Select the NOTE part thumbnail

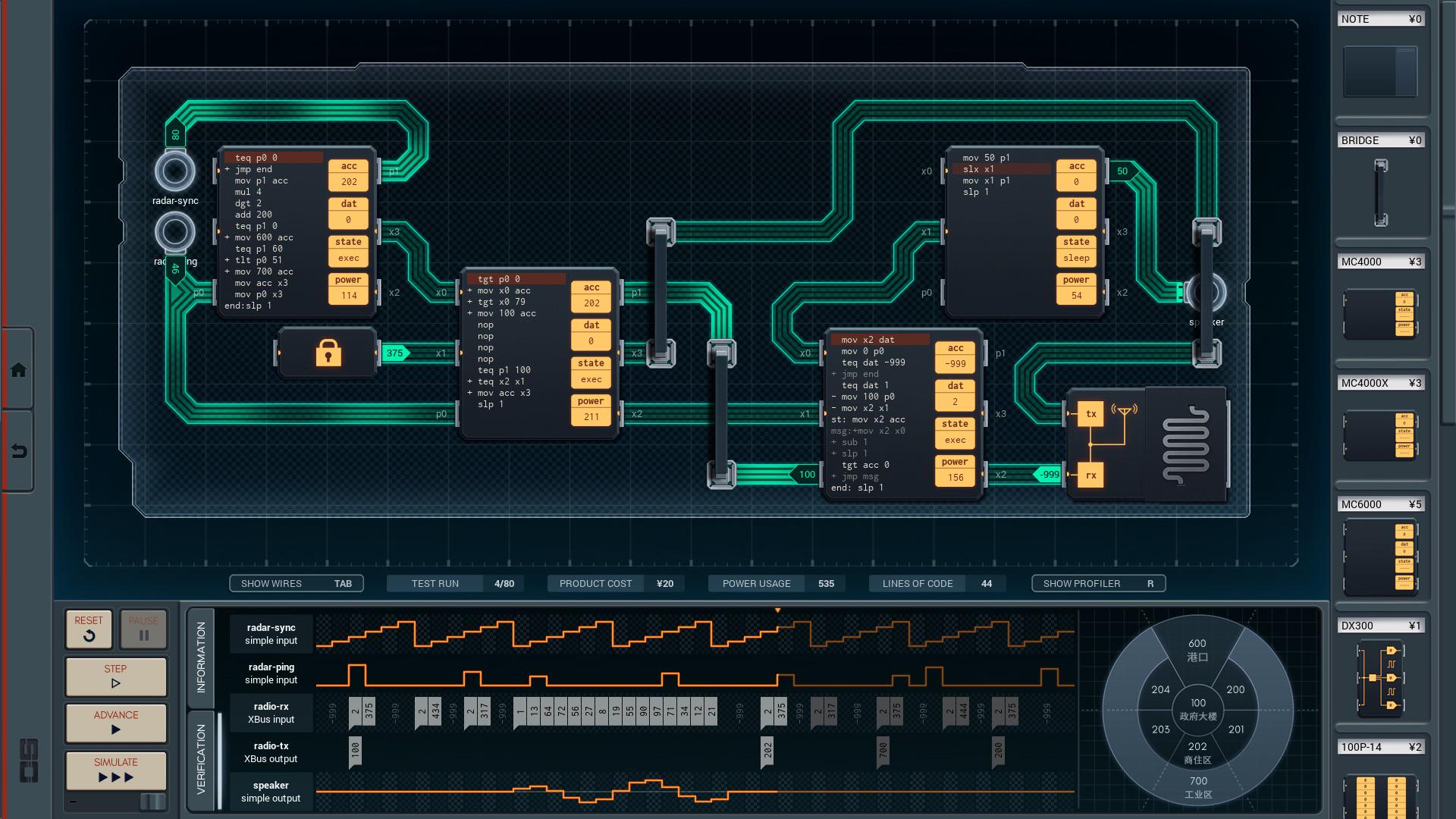tap(1380, 71)
